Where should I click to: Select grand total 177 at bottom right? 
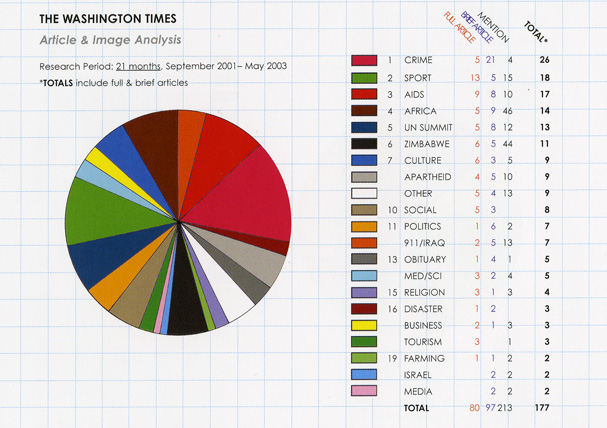pyautogui.click(x=542, y=407)
